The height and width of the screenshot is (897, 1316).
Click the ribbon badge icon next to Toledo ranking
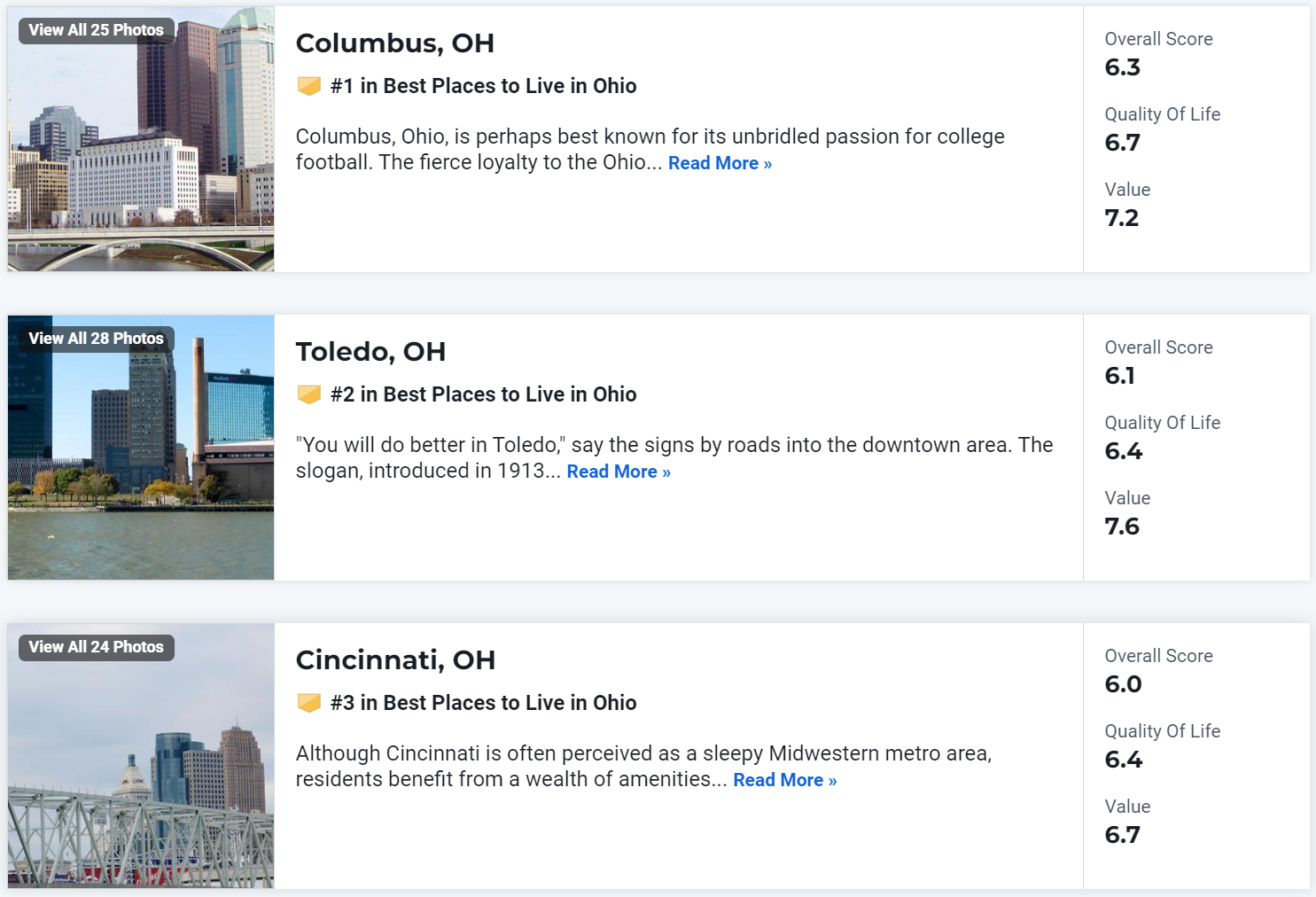309,394
